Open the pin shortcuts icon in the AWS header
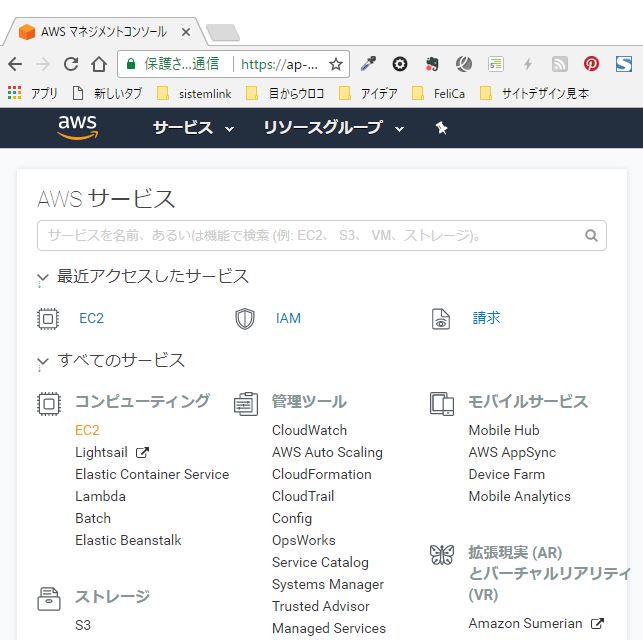 (x=441, y=128)
